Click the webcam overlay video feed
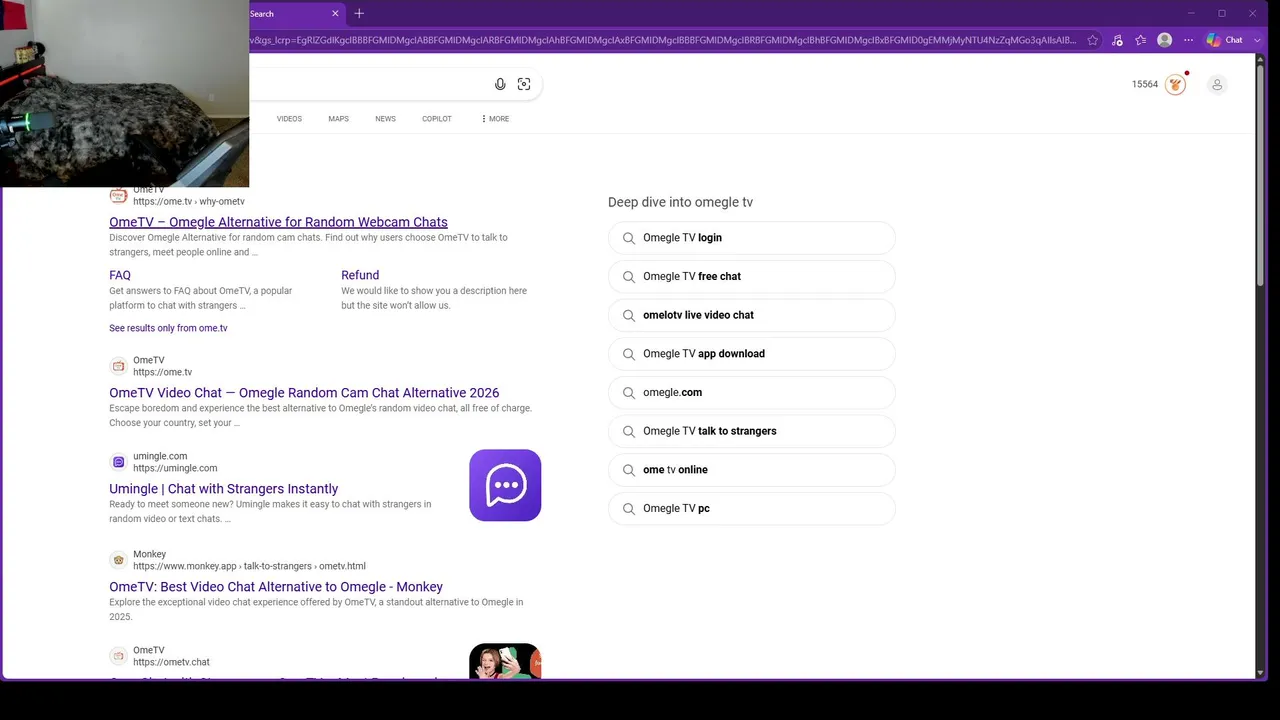The image size is (1280, 720). [124, 93]
